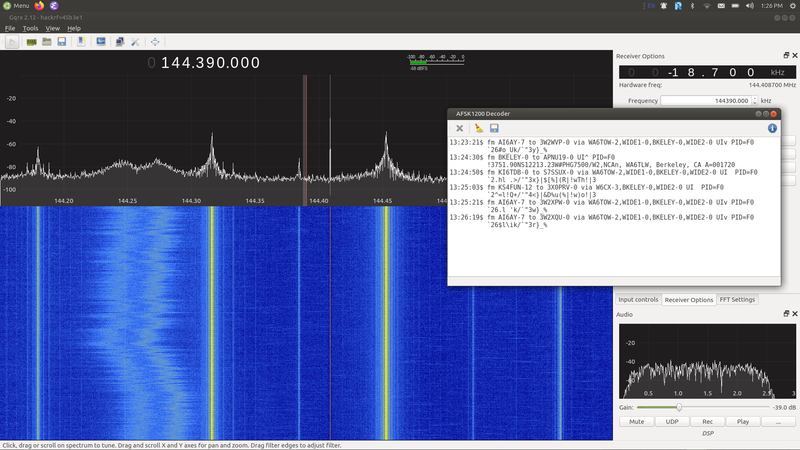Open the Tools menu
Viewport: 800px width, 450px height.
pos(30,29)
